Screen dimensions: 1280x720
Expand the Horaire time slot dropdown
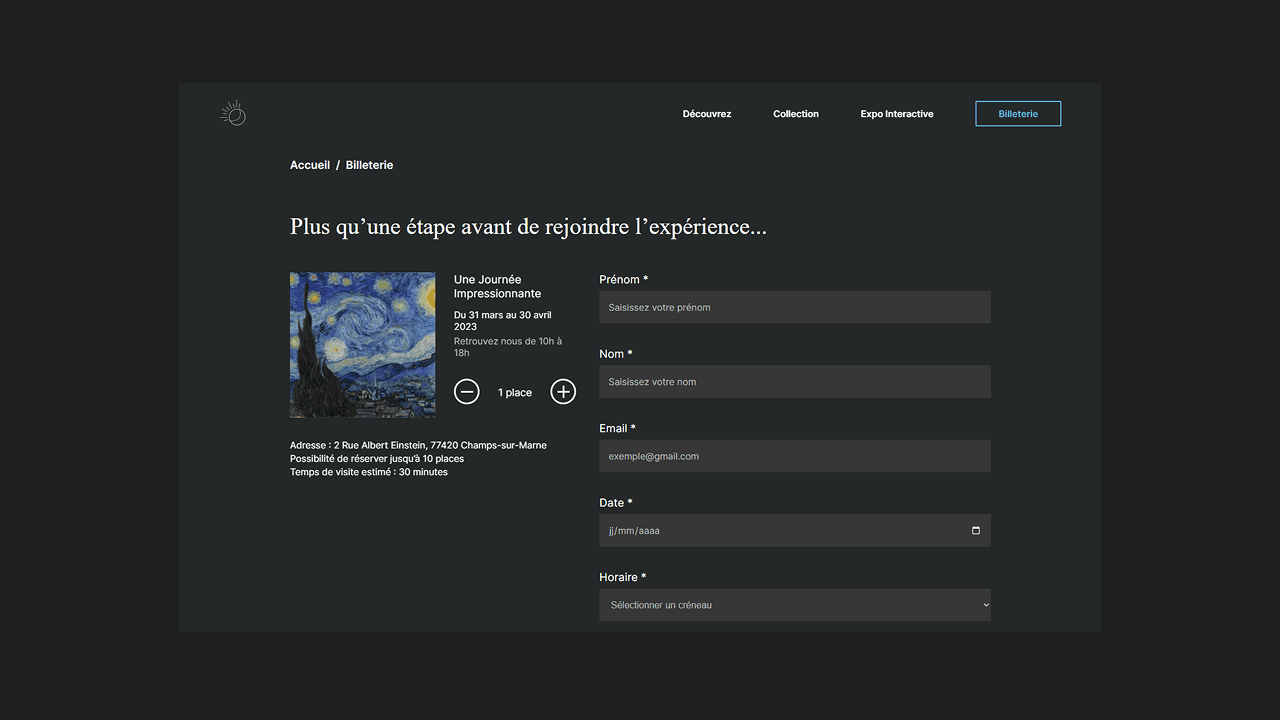click(x=794, y=605)
